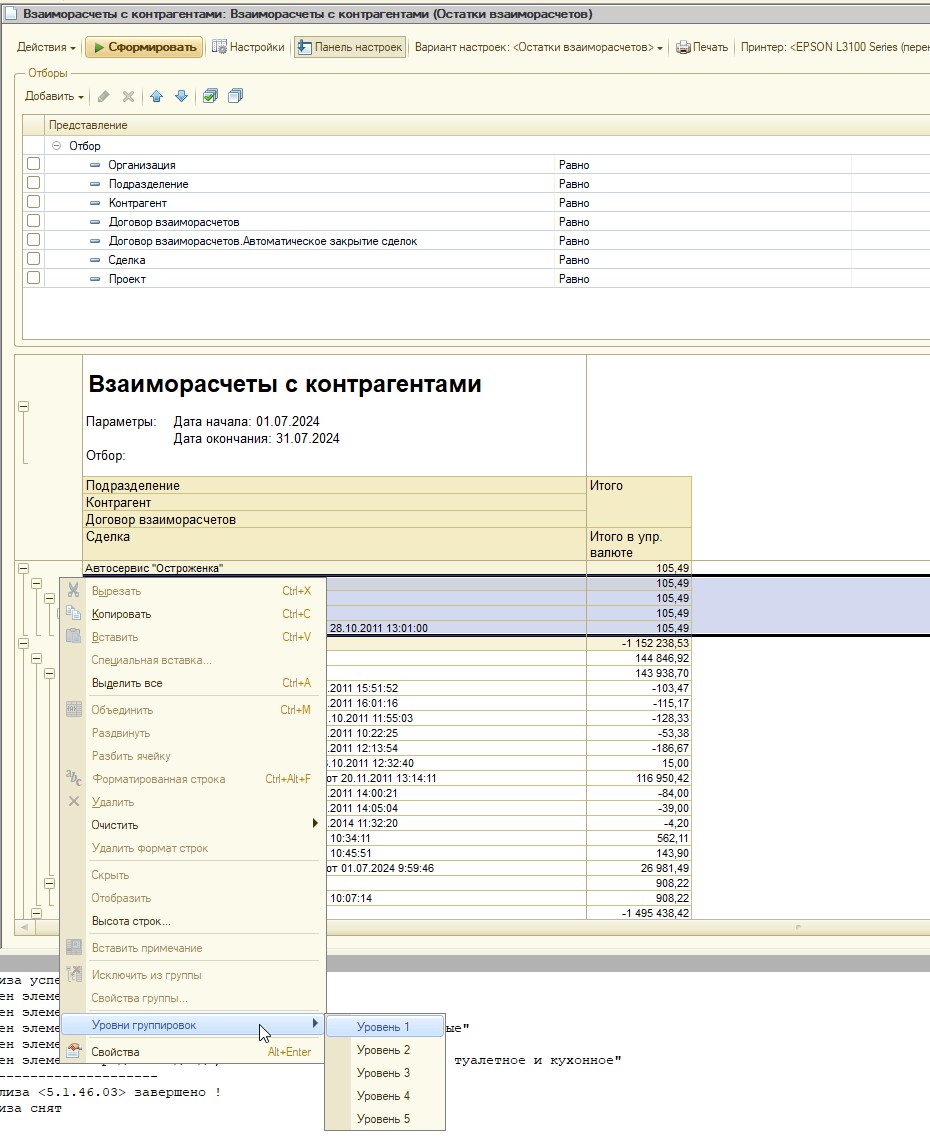Click the pencil edit icon in Отборы toolbar

(x=104, y=97)
